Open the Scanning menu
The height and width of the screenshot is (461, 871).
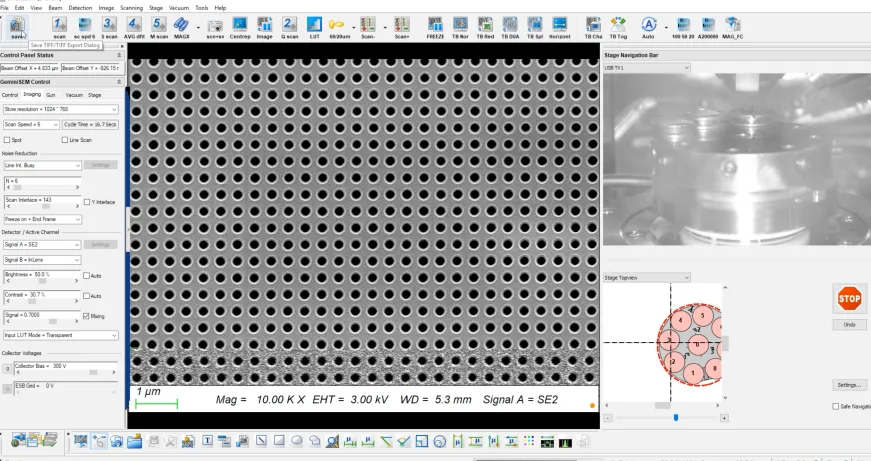131,8
